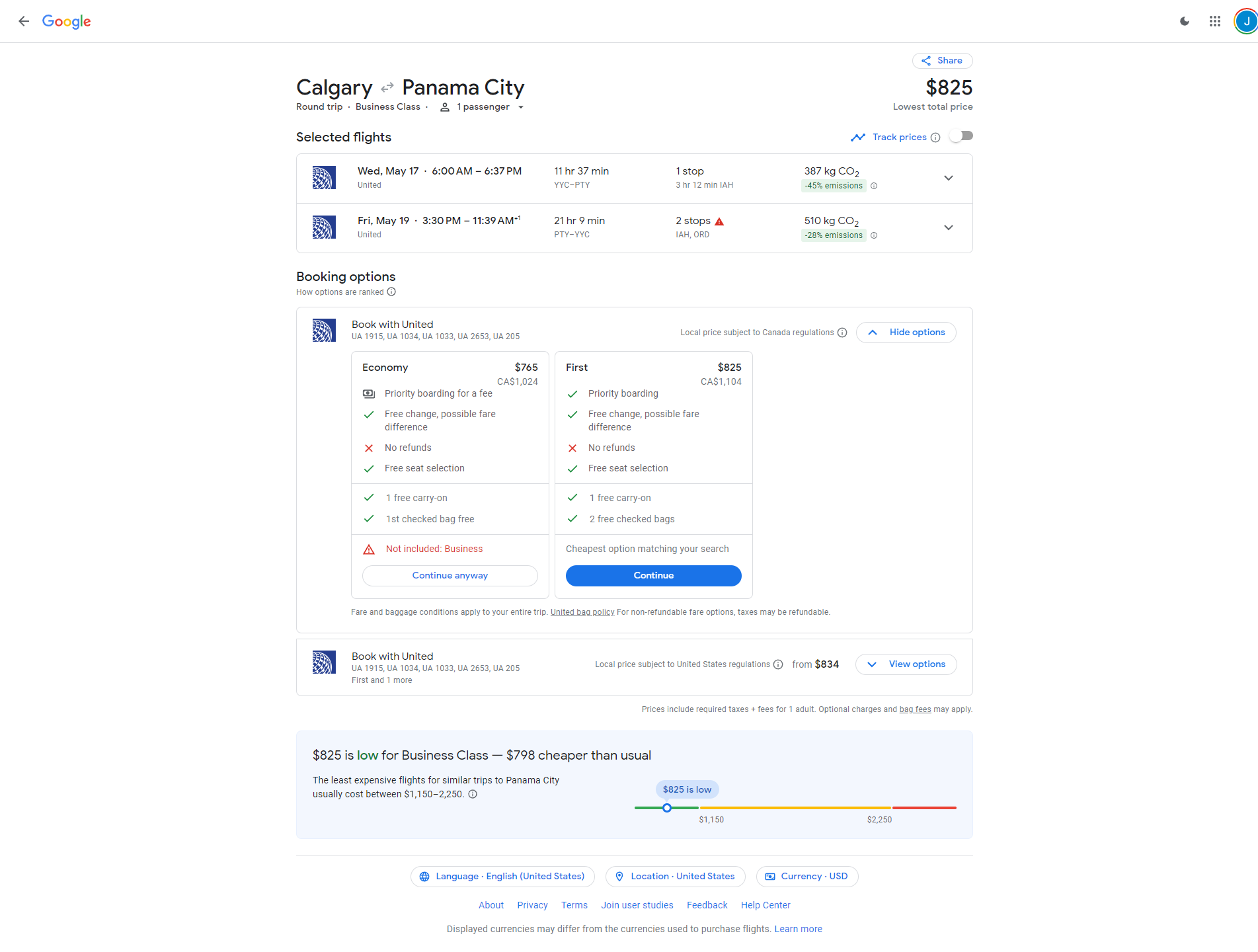
Task: Enable the Track prices toggle
Action: (x=961, y=136)
